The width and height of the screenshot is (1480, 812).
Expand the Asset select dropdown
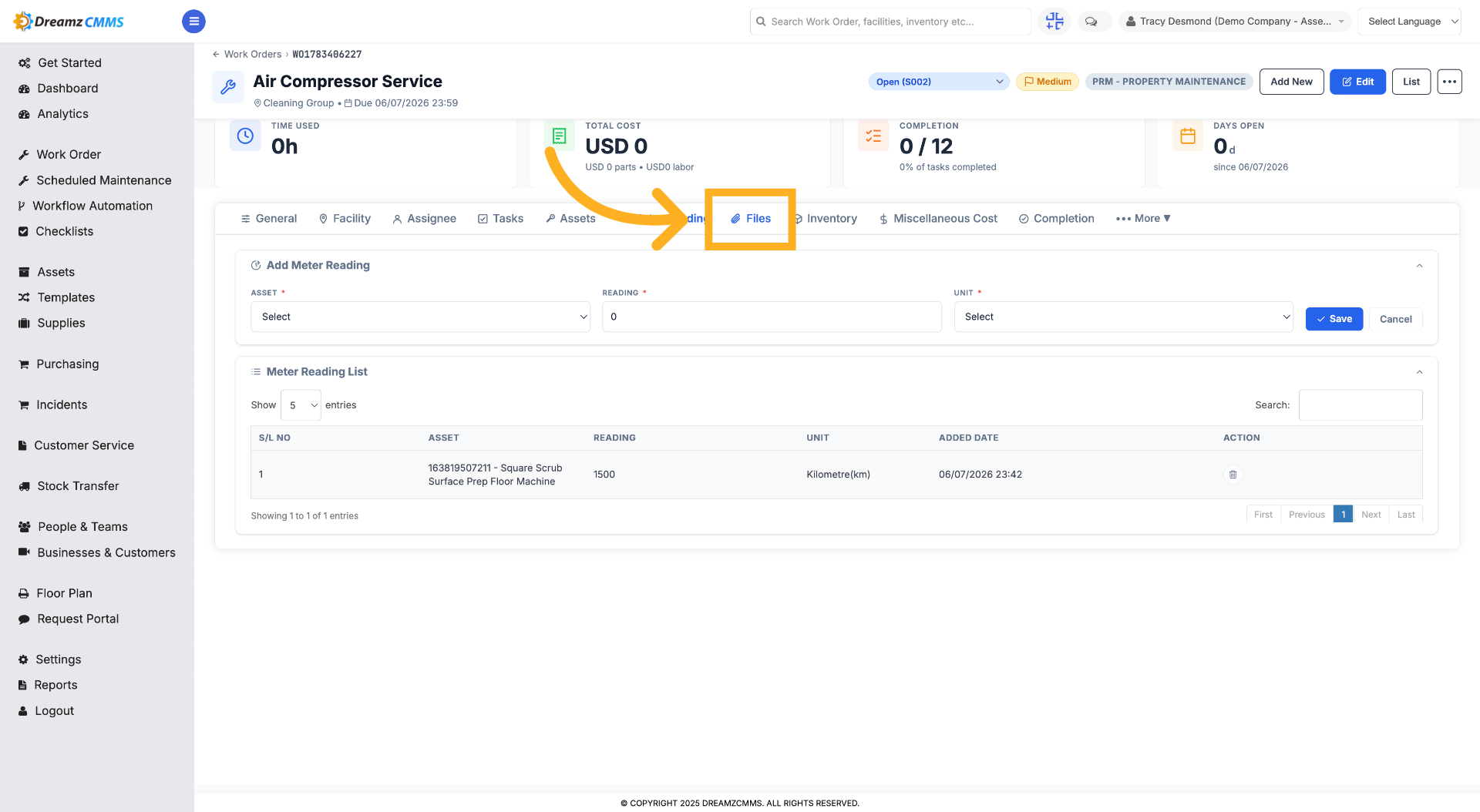pyautogui.click(x=420, y=317)
